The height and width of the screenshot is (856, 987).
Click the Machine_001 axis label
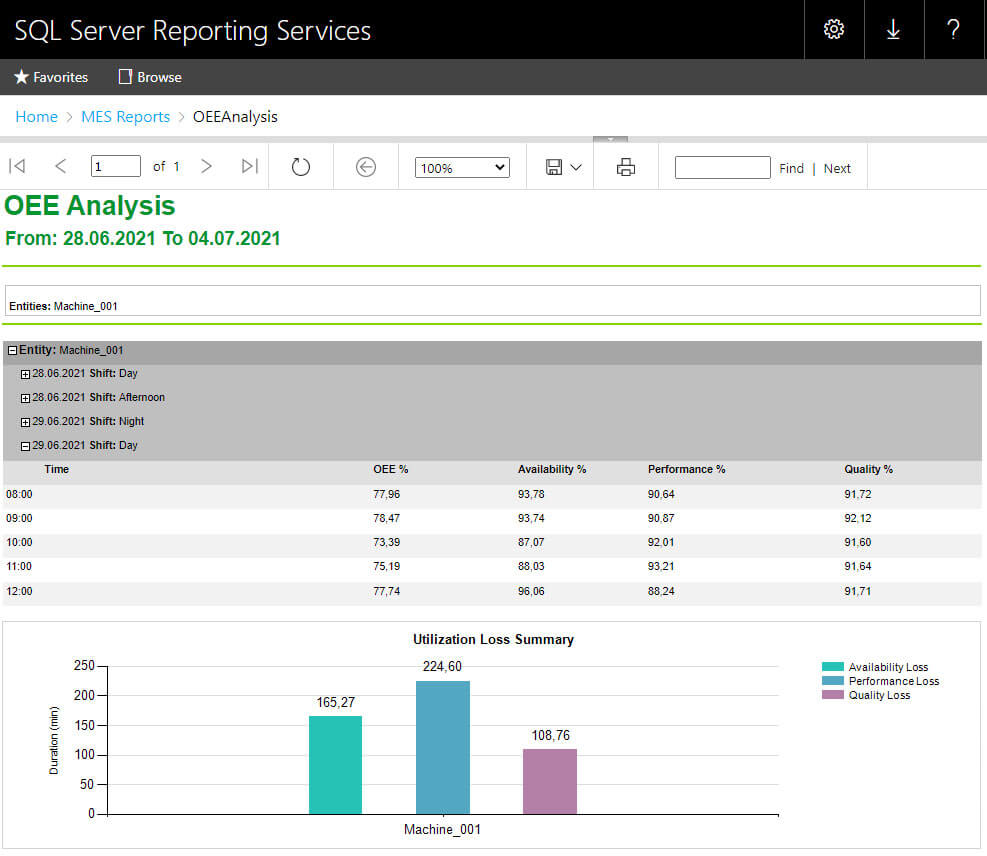[x=442, y=830]
